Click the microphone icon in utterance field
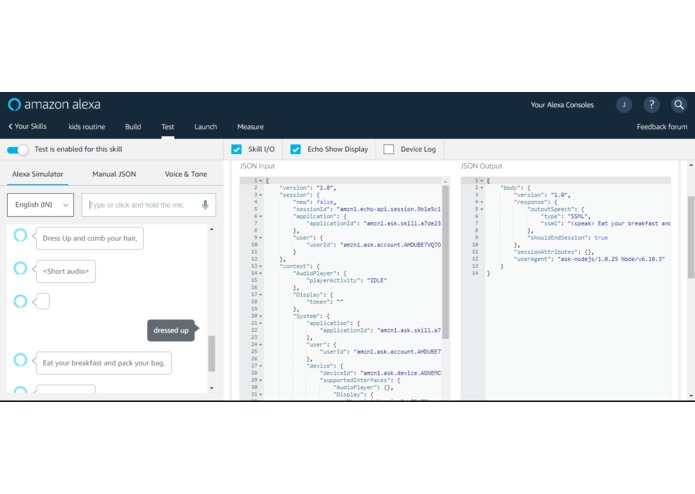This screenshot has width=695, height=494. click(x=205, y=205)
